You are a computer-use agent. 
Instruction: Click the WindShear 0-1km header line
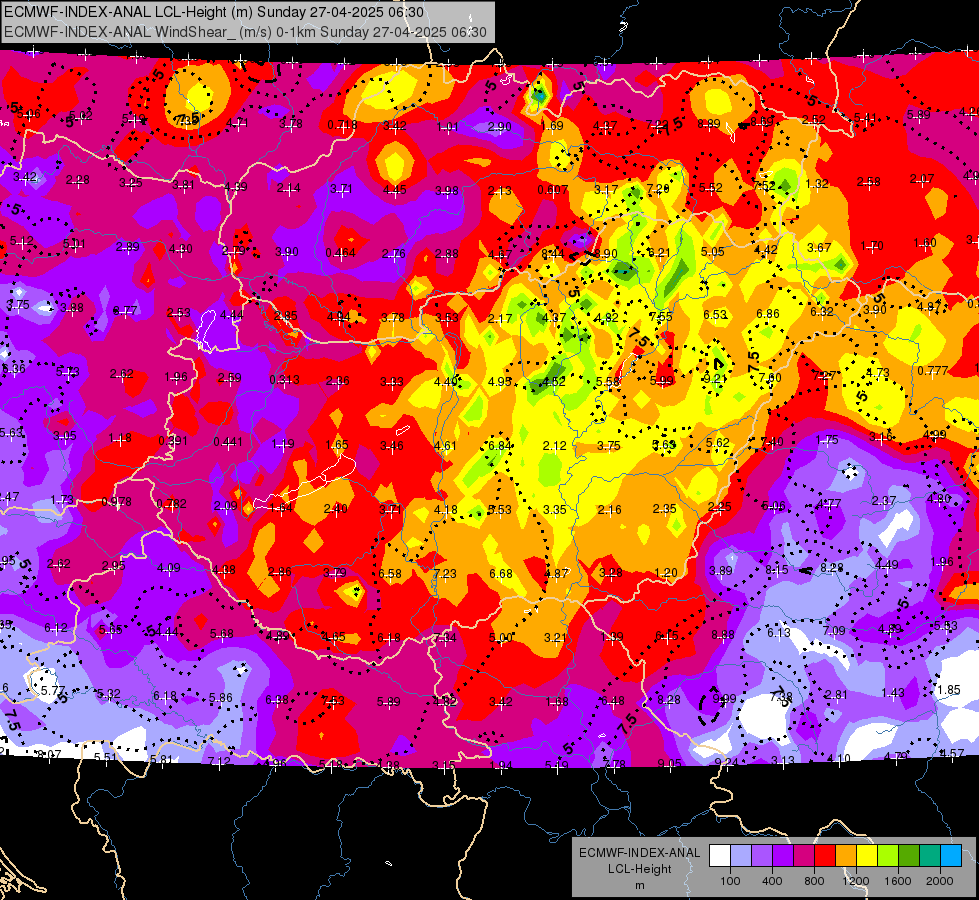(x=245, y=32)
